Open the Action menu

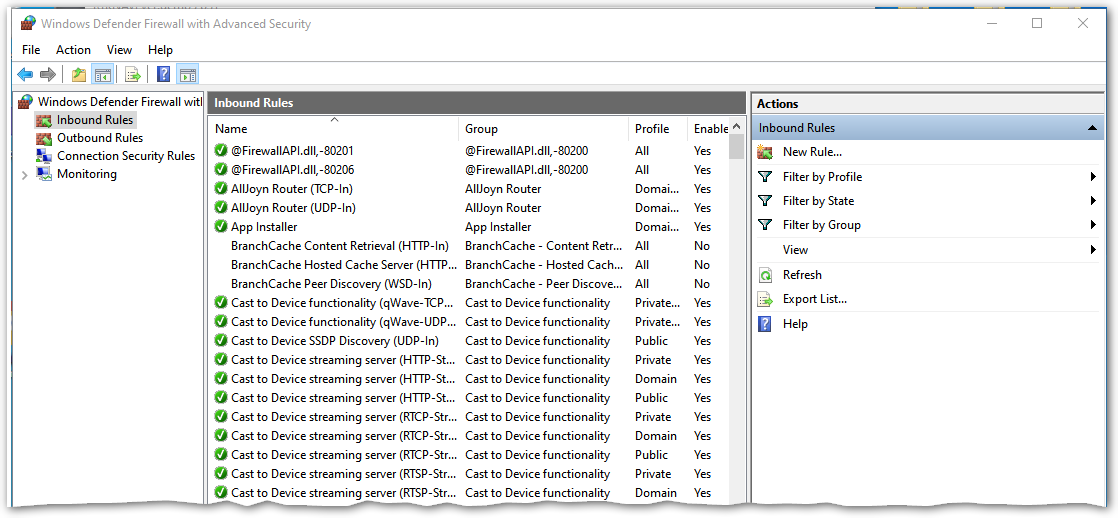click(x=73, y=50)
